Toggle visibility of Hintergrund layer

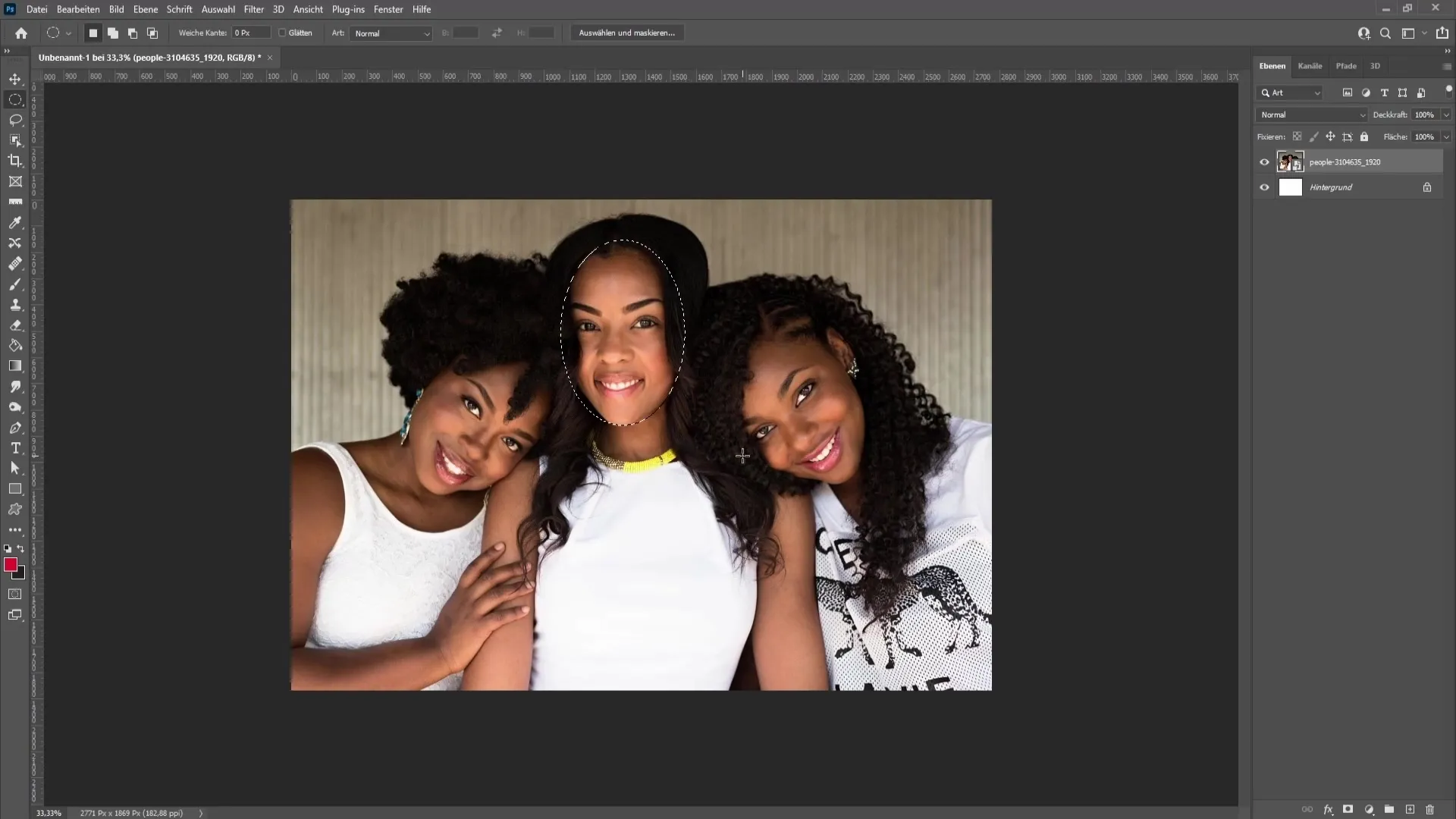[1264, 187]
